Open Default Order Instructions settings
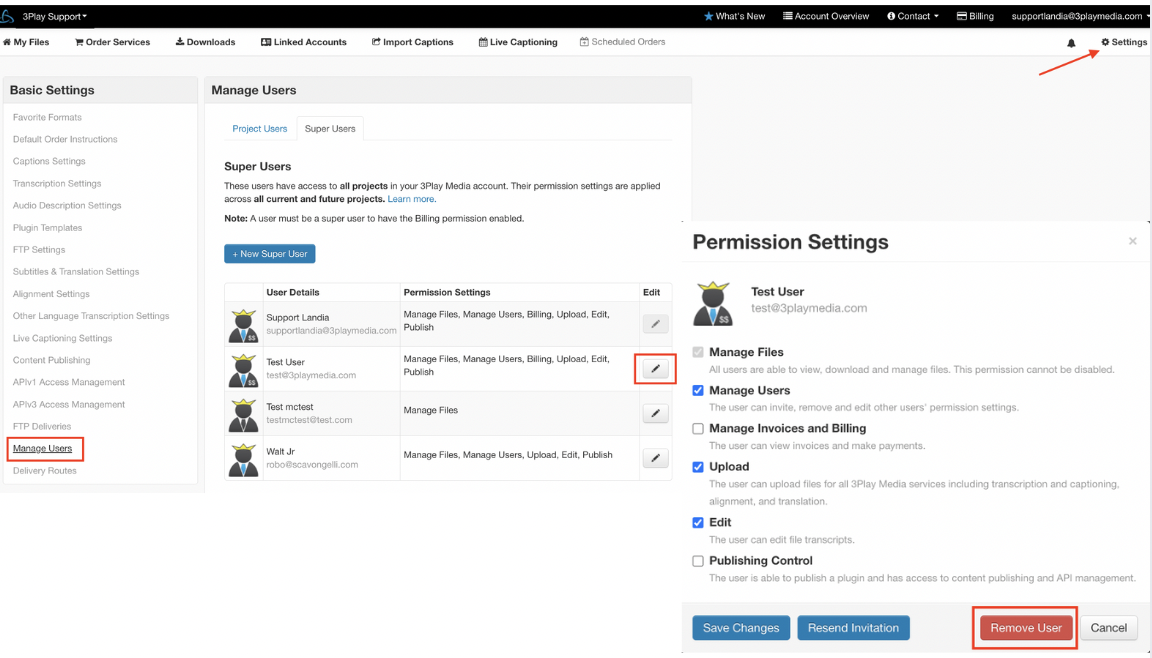Image resolution: width=1152 pixels, height=658 pixels. [x=65, y=140]
